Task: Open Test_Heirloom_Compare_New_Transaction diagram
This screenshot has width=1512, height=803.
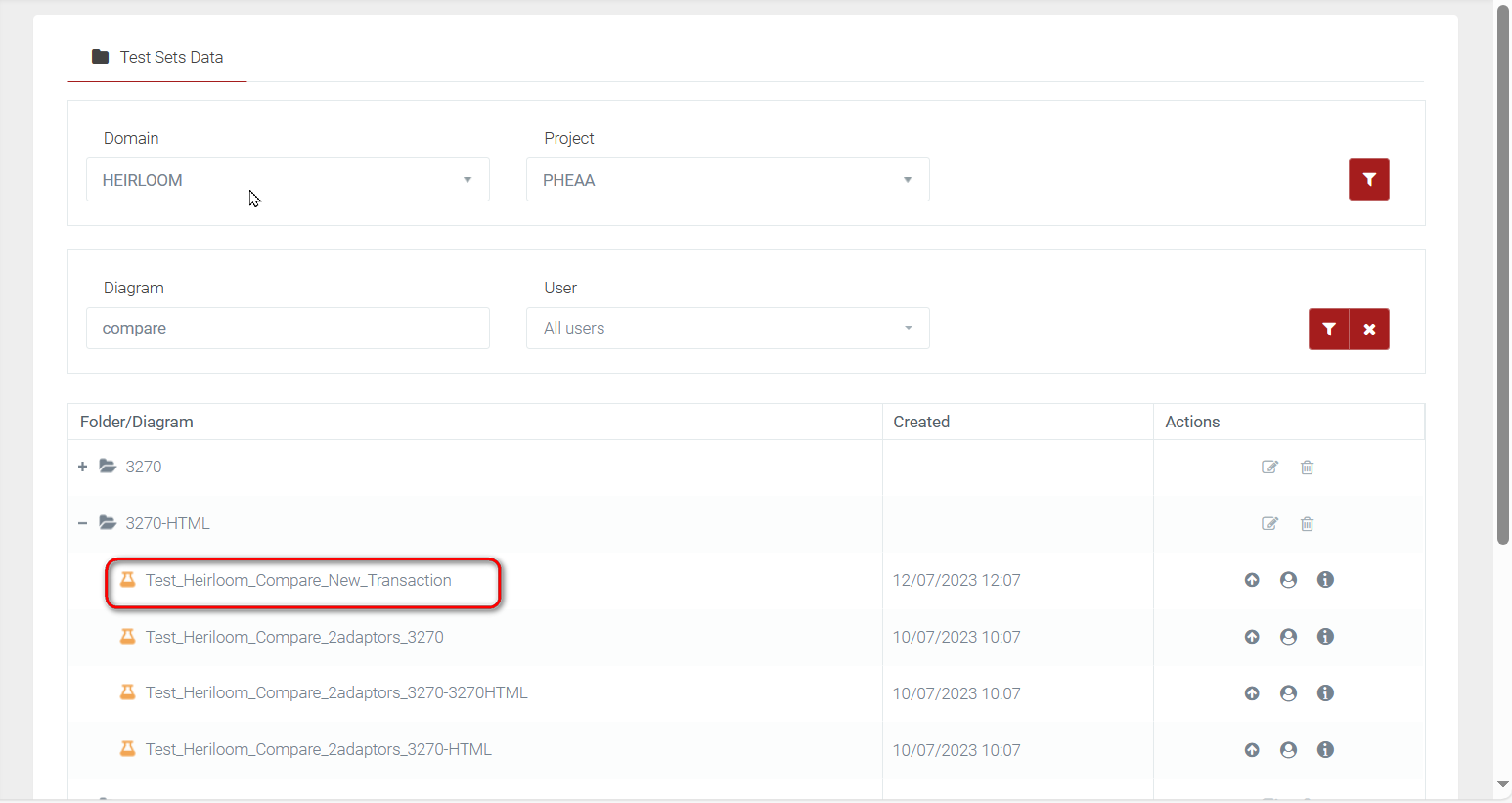Action: (298, 581)
